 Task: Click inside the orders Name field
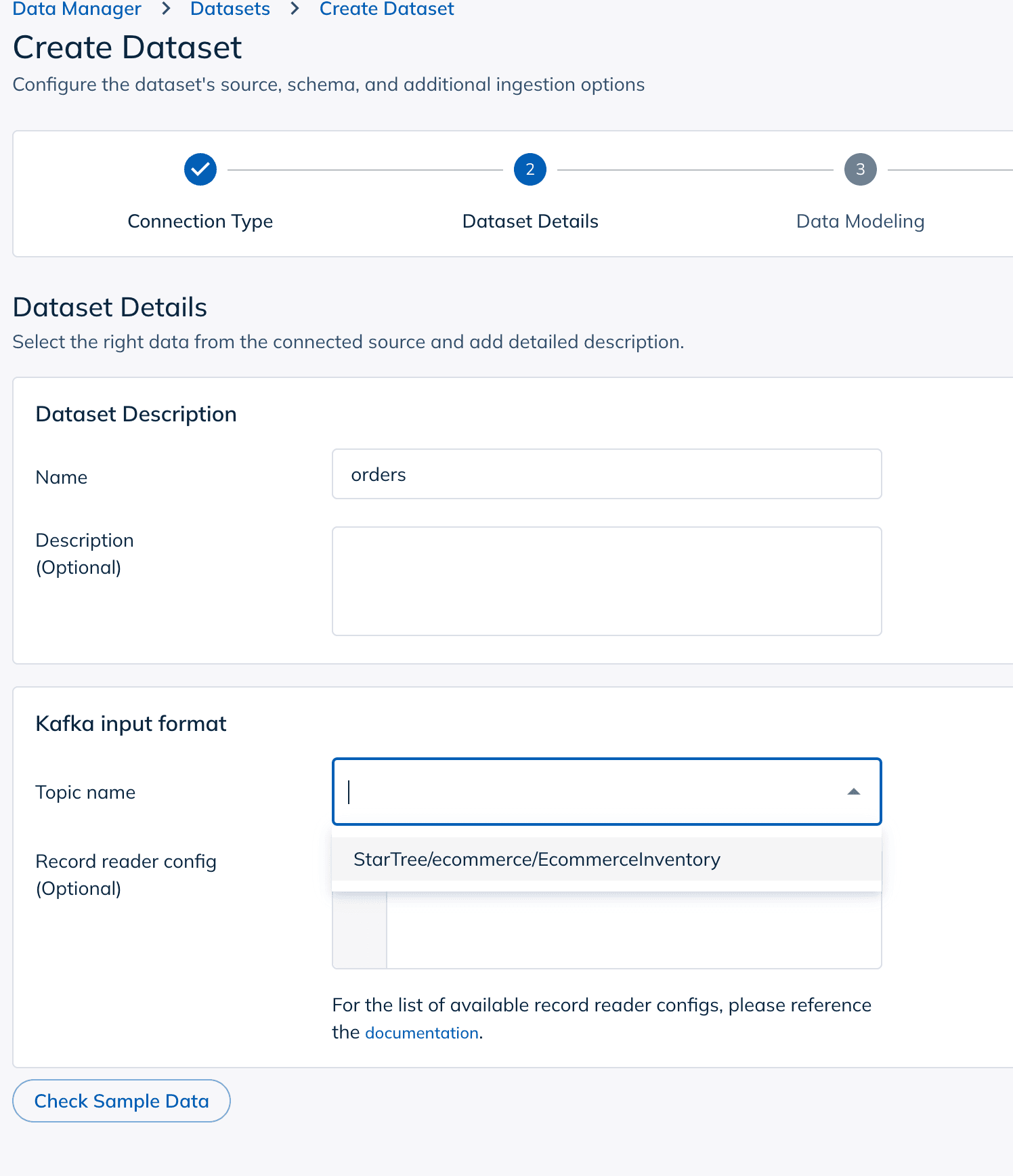click(607, 474)
